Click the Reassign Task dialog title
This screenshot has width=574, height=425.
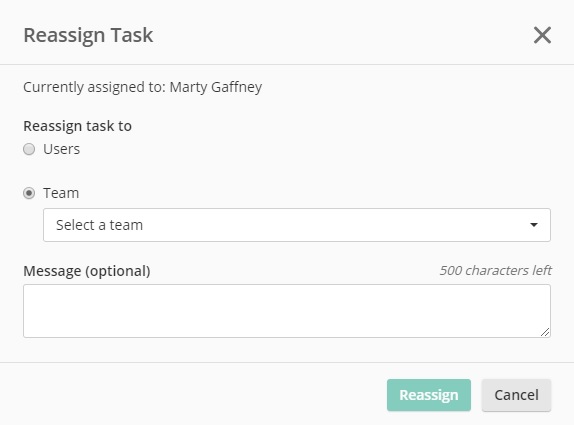coord(88,35)
